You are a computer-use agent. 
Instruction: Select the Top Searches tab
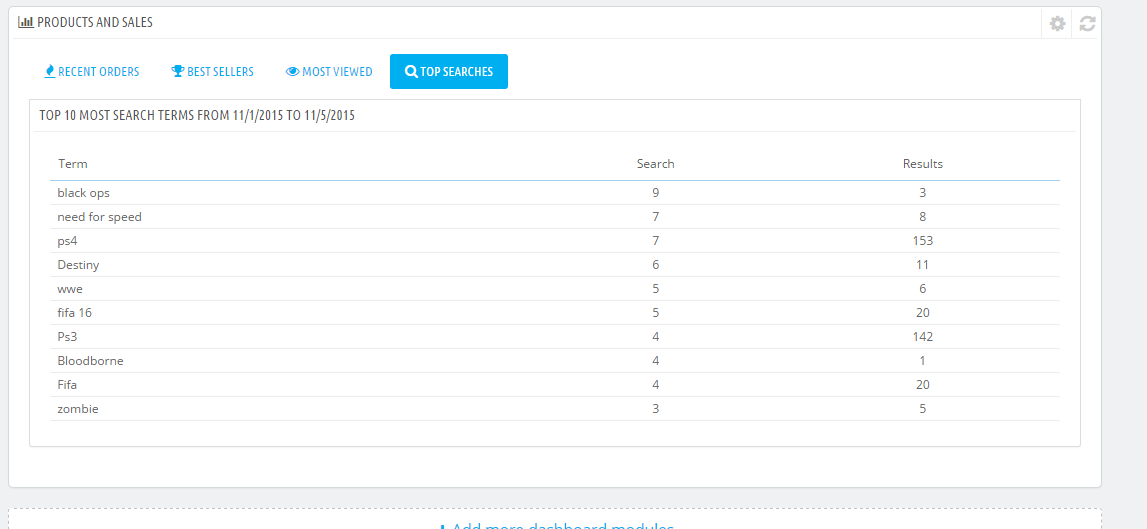tap(448, 72)
